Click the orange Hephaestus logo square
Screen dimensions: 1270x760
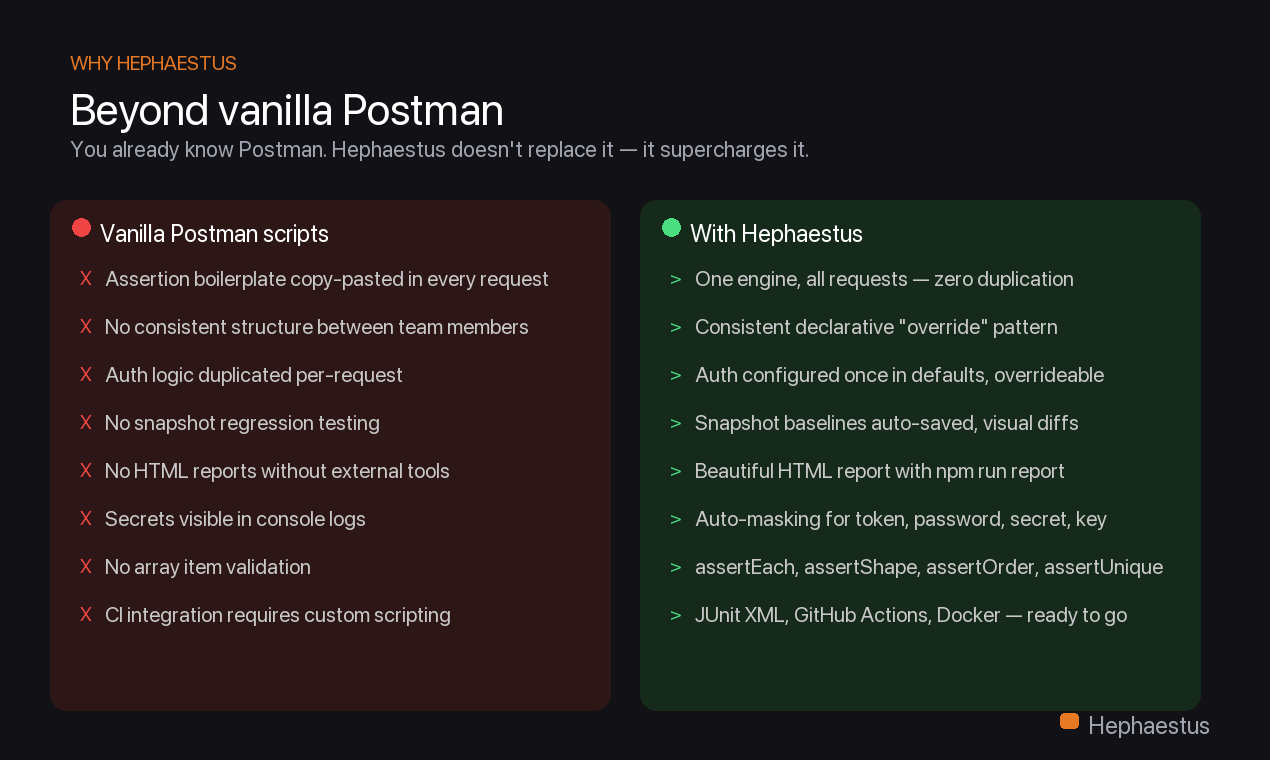[x=1069, y=721]
